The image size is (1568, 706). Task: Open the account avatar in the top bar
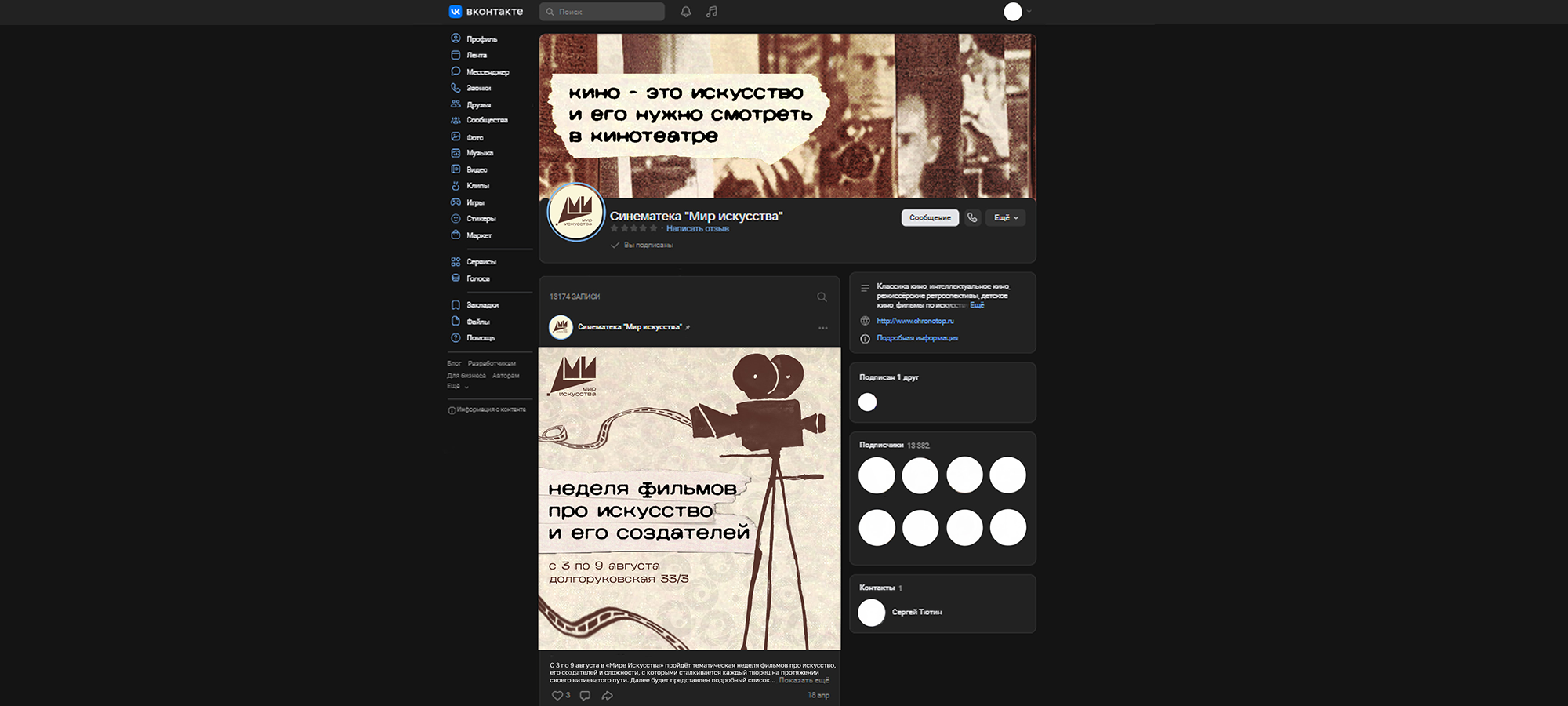[x=1013, y=12]
